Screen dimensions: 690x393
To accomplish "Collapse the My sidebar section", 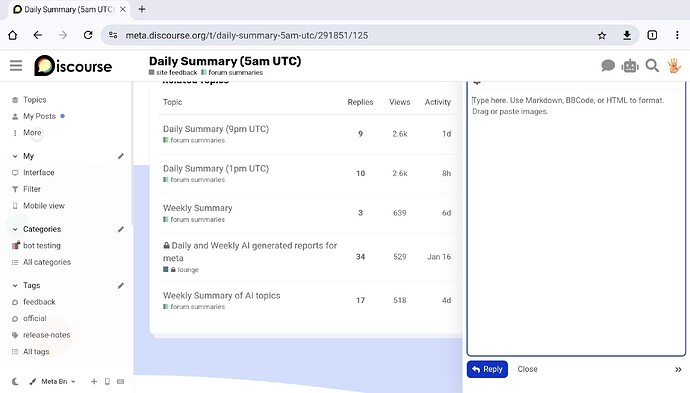I will pos(15,156).
